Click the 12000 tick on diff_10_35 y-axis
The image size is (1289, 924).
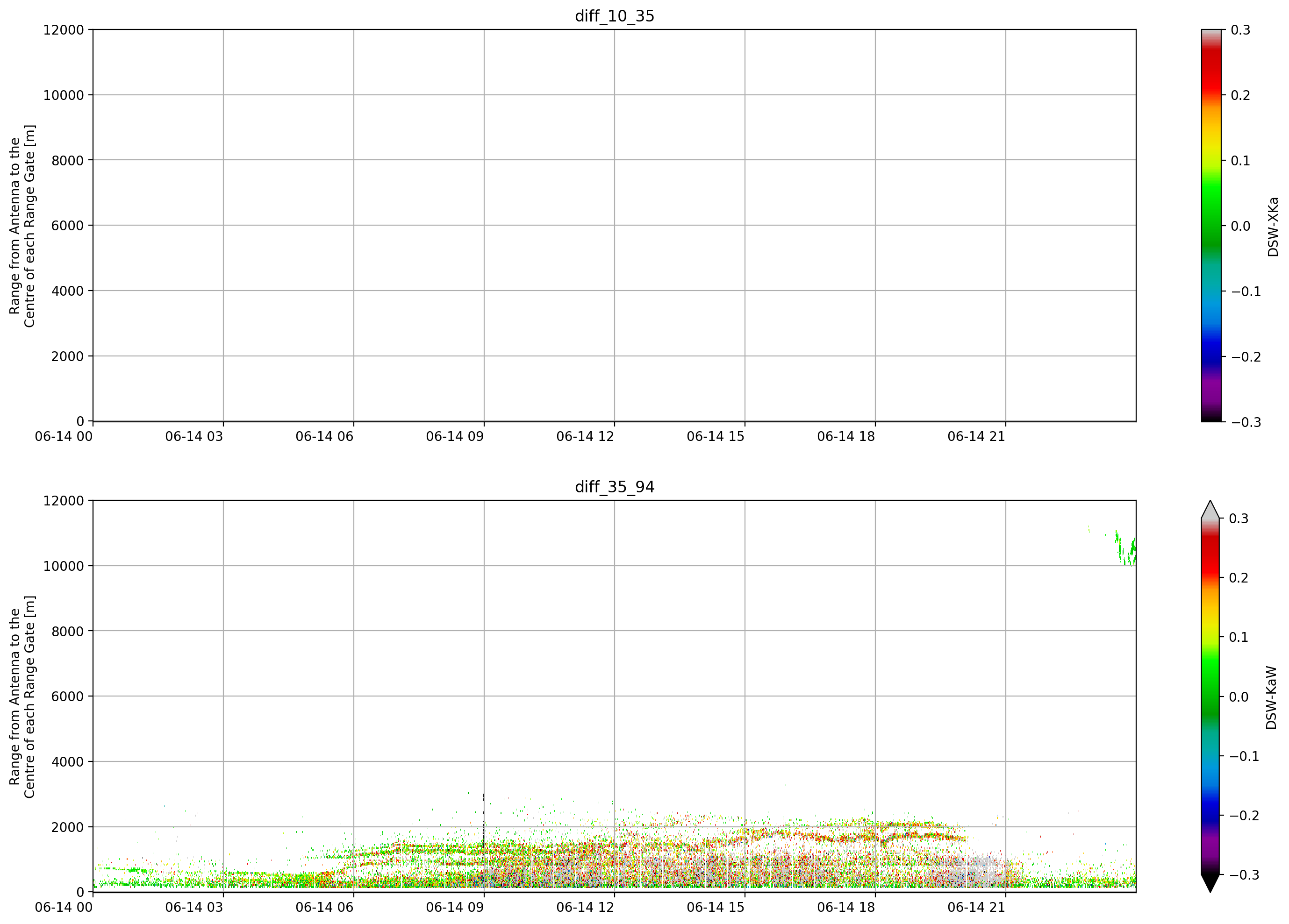coord(64,30)
